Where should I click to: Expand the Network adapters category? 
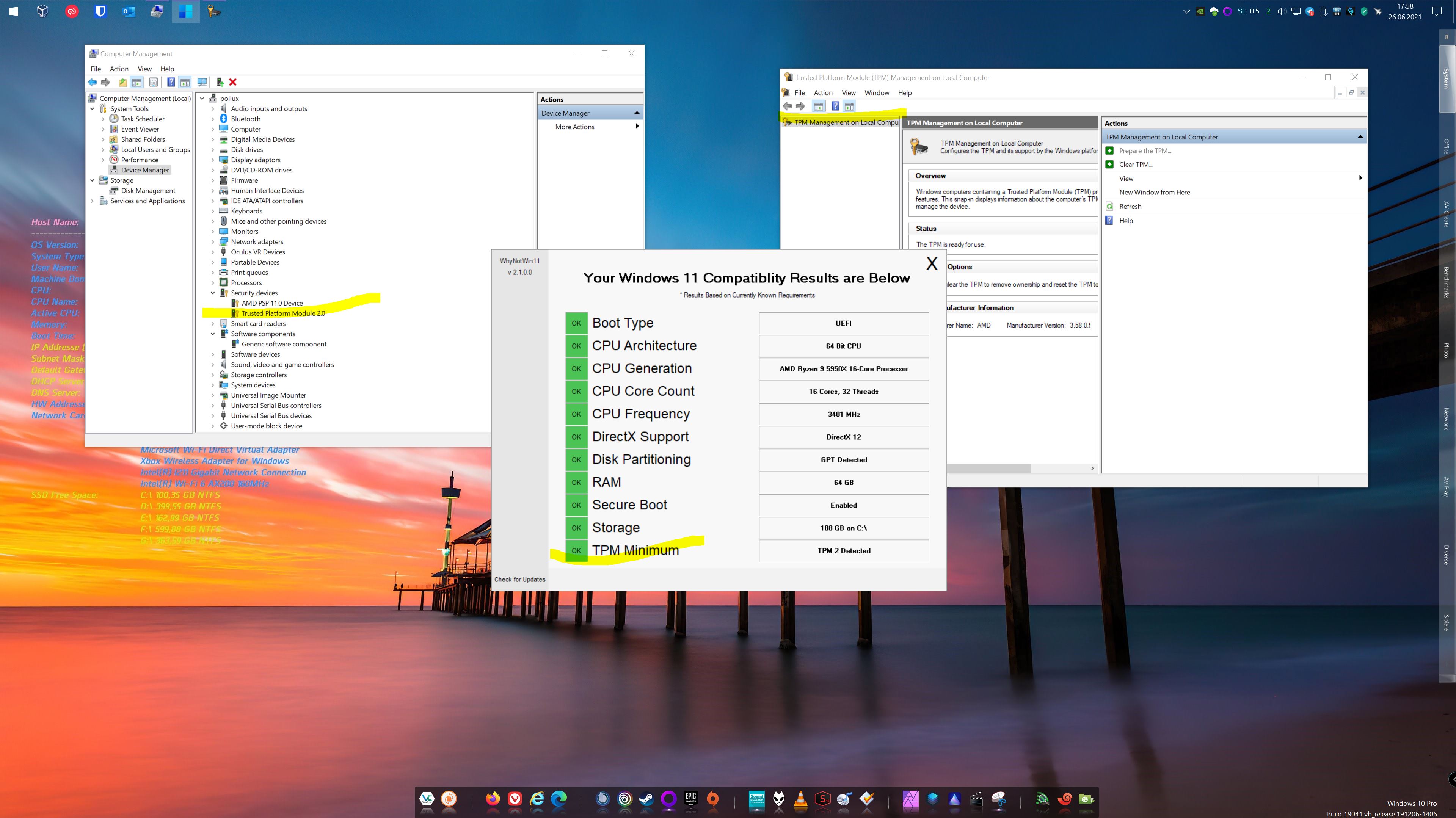click(213, 242)
